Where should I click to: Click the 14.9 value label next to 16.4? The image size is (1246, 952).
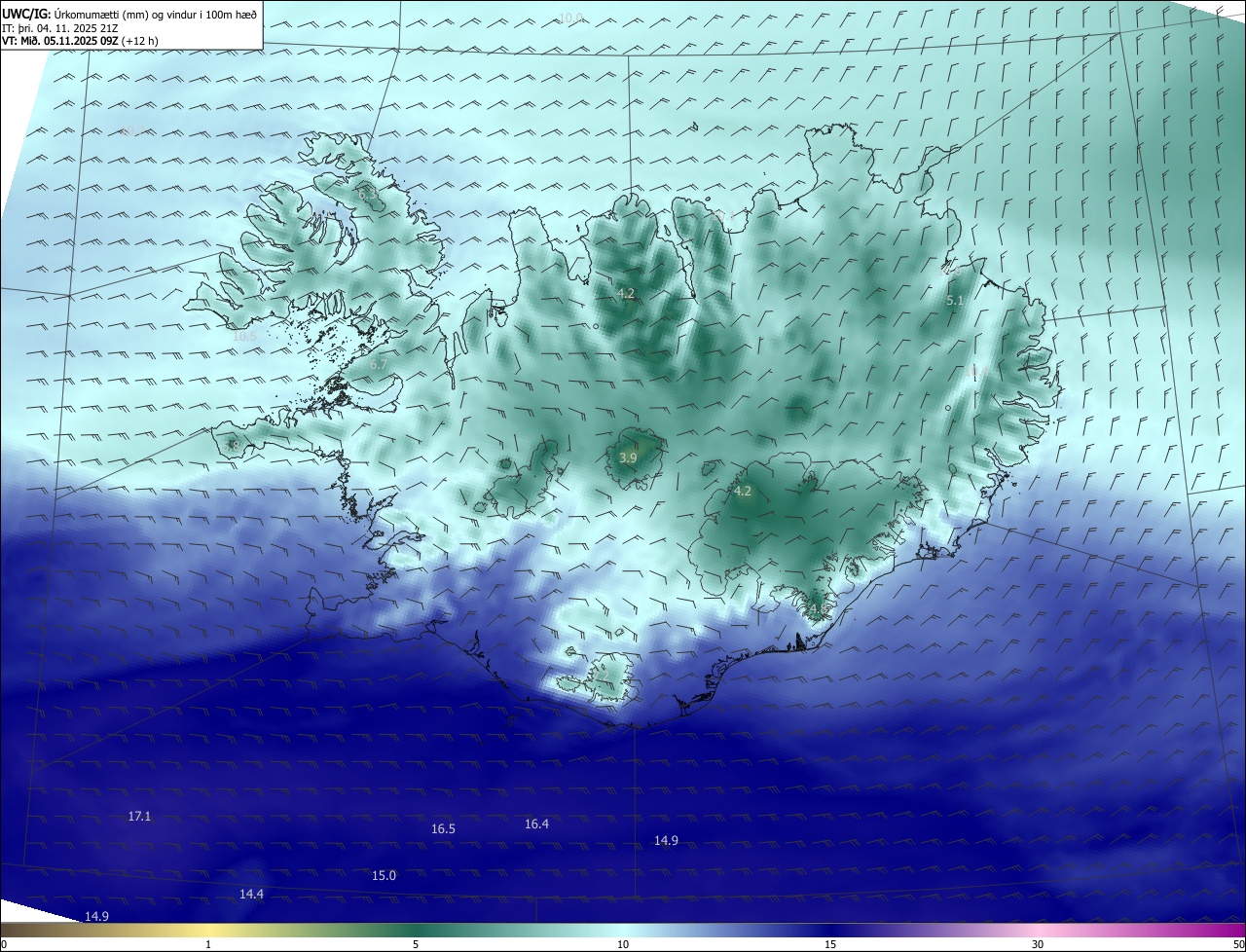[x=666, y=840]
